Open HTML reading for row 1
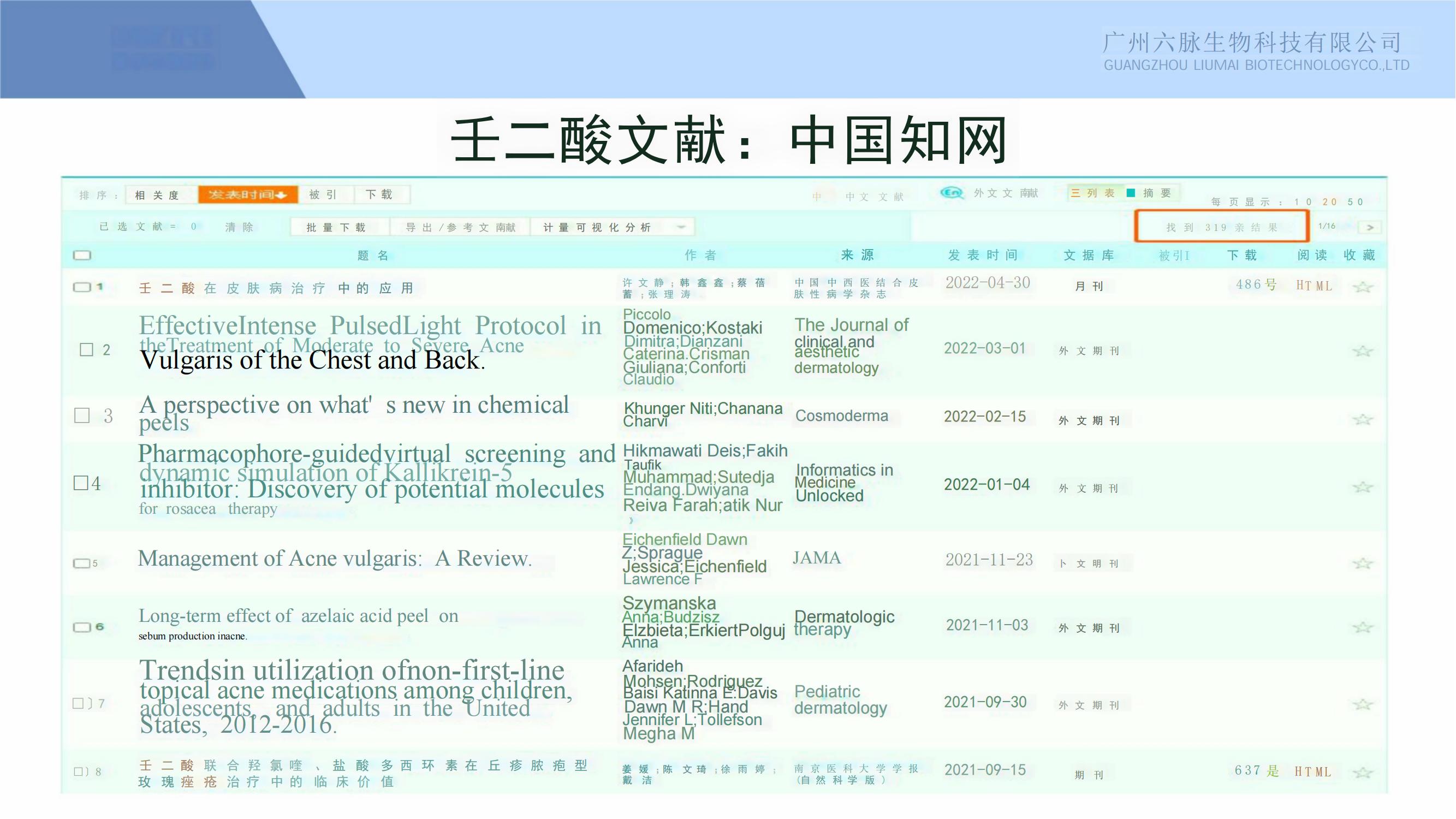This screenshot has height=819, width=1456. (x=1314, y=286)
